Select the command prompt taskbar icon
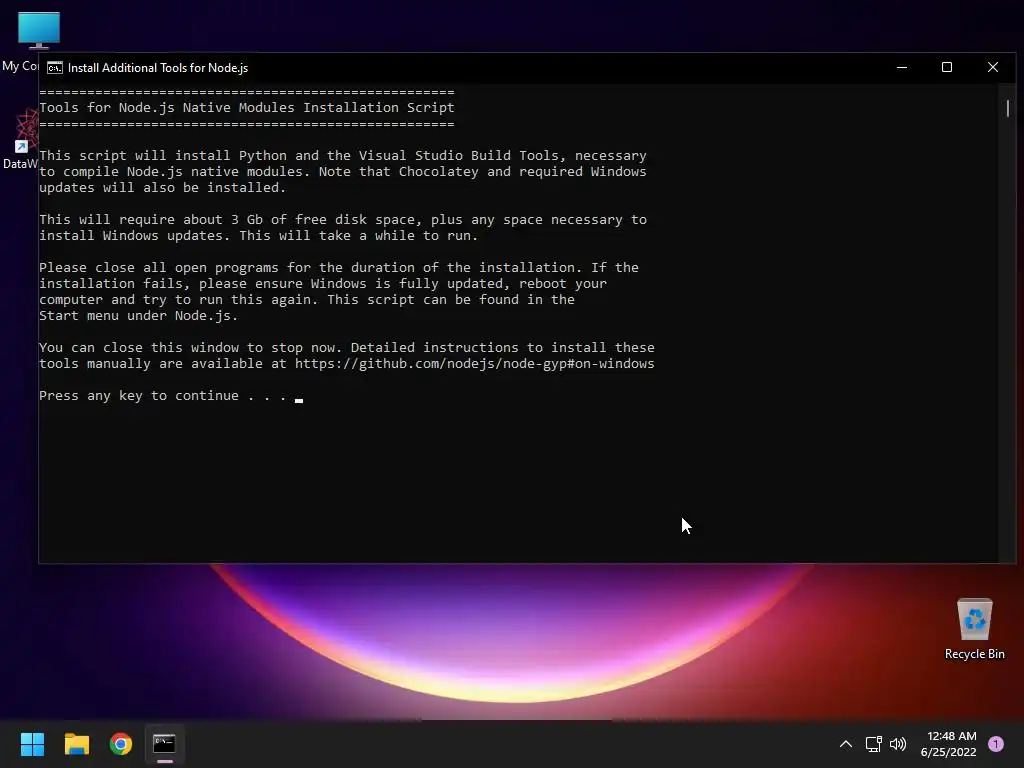This screenshot has width=1024, height=768. coord(165,744)
